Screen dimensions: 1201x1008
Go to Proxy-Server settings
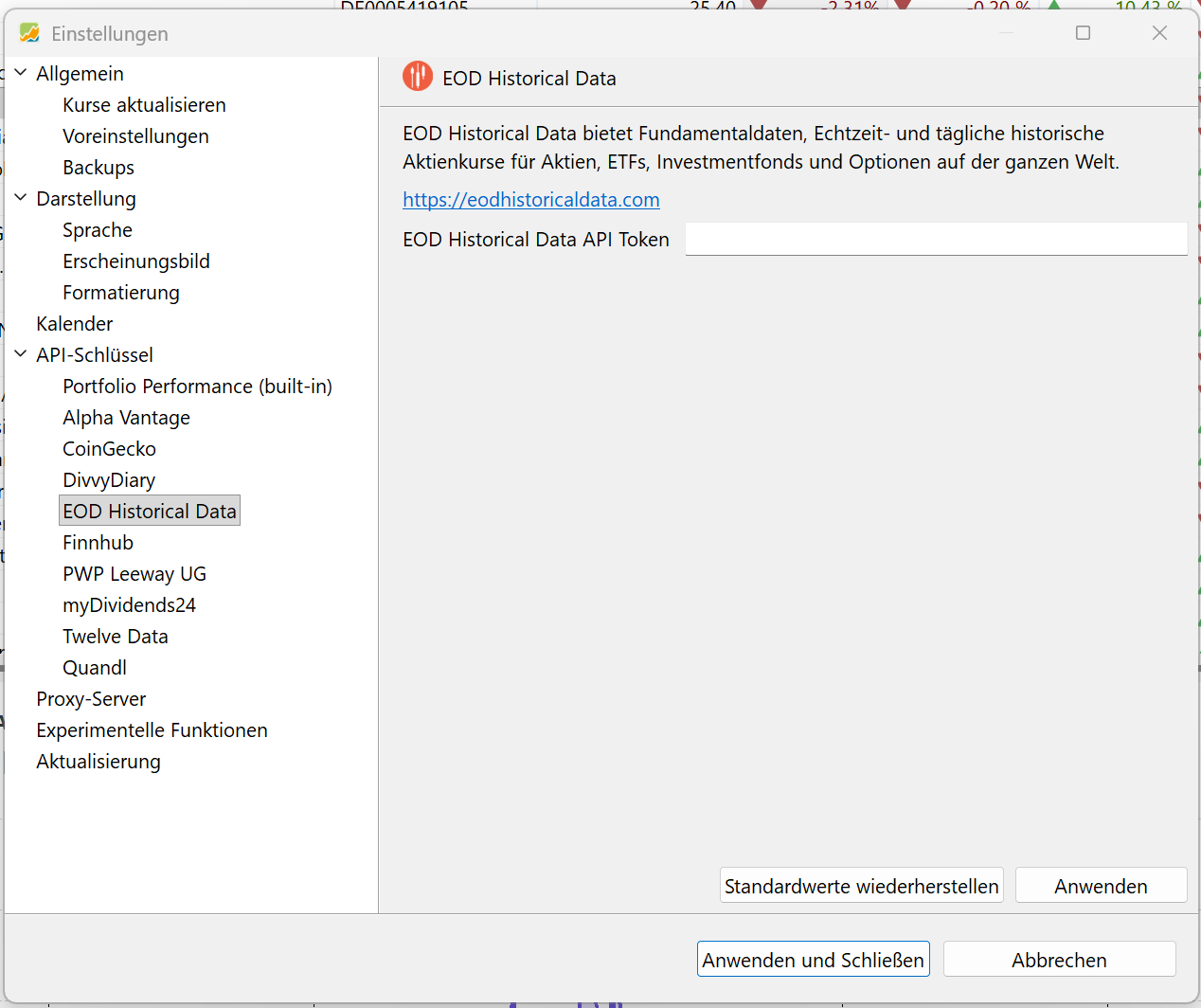click(91, 699)
